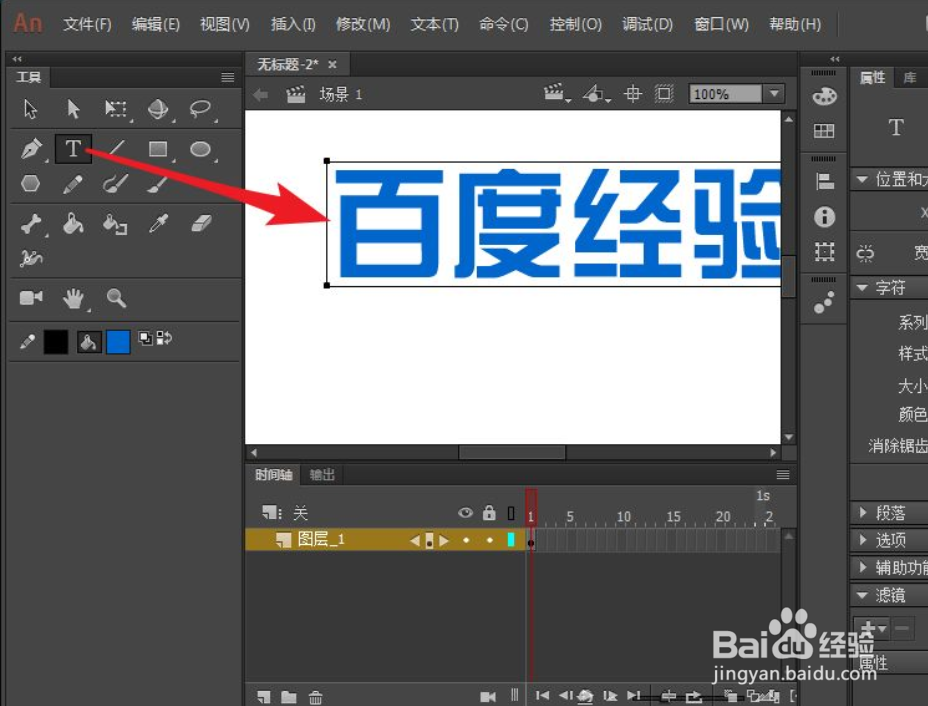Select the Pencil tool

tap(73, 184)
